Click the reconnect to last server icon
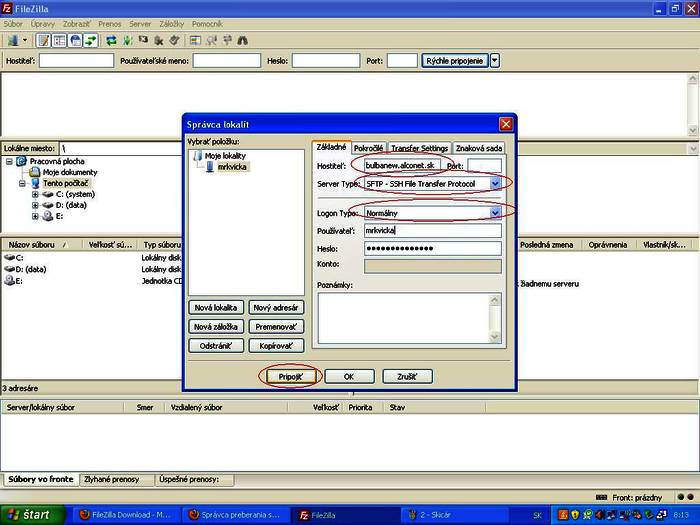 [175, 41]
